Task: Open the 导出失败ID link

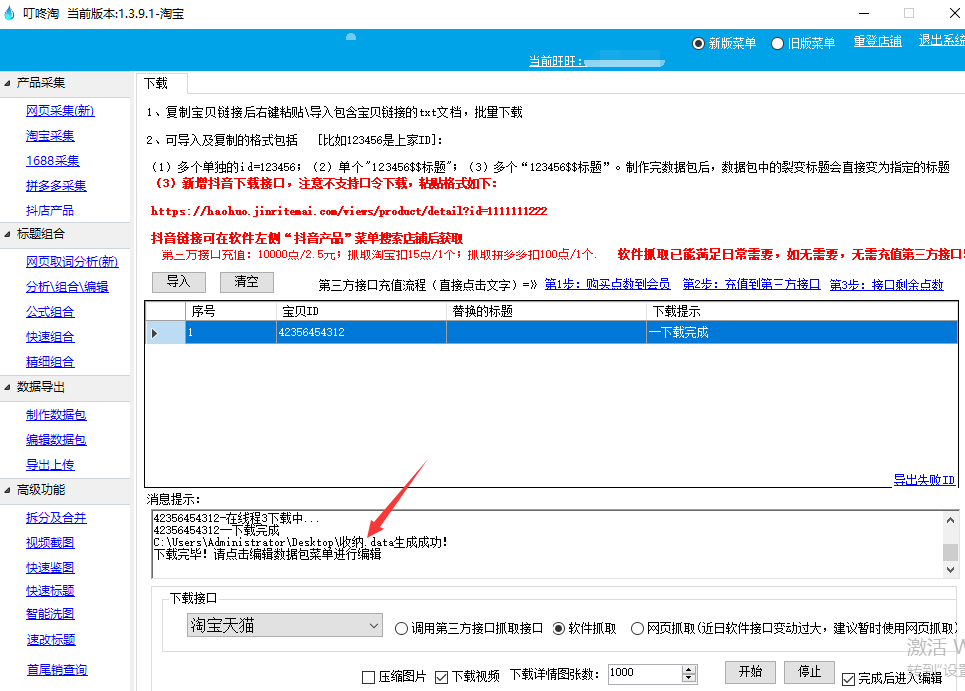Action: pos(923,481)
